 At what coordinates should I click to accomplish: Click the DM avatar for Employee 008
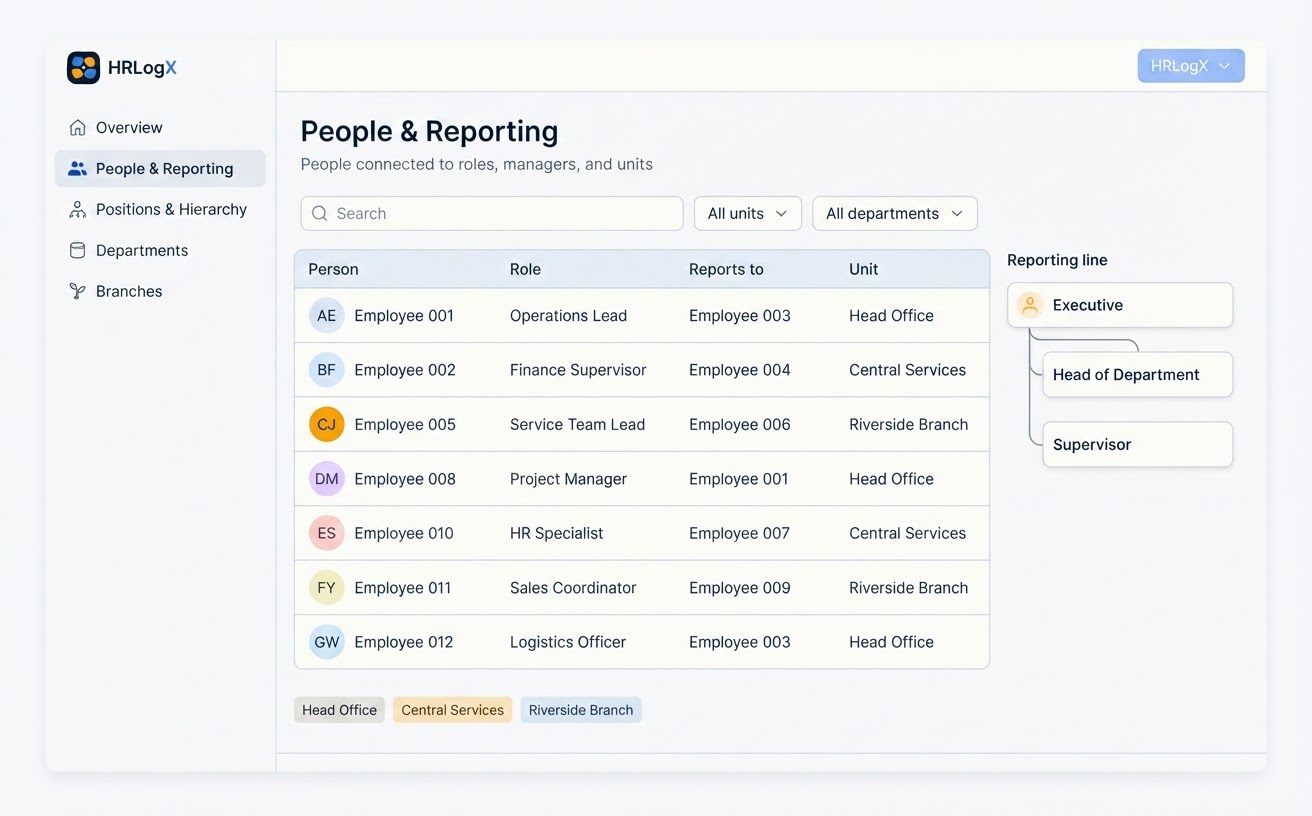(327, 479)
